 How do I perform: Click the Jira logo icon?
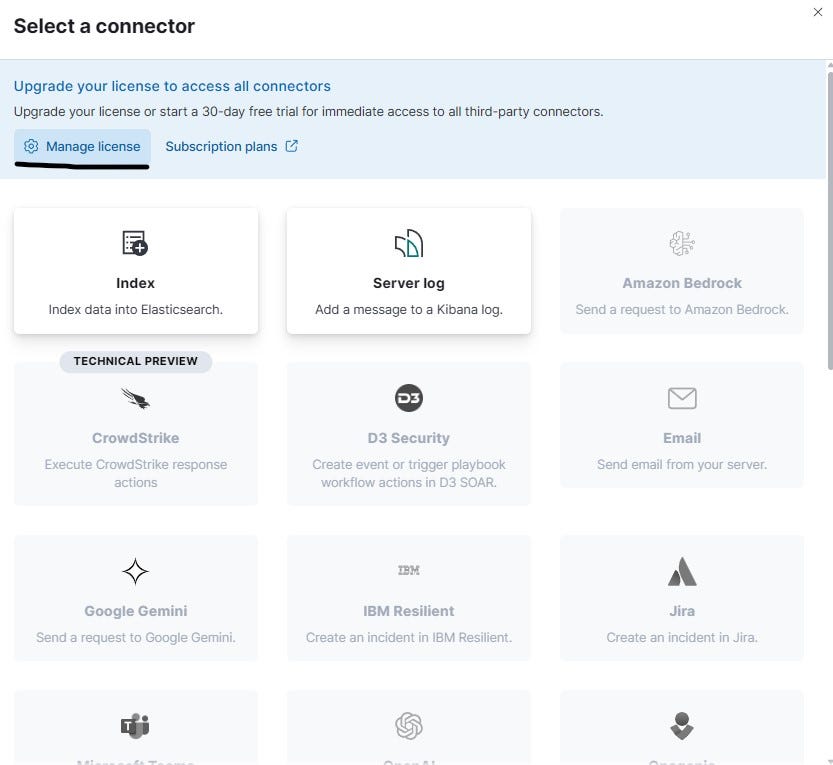682,572
